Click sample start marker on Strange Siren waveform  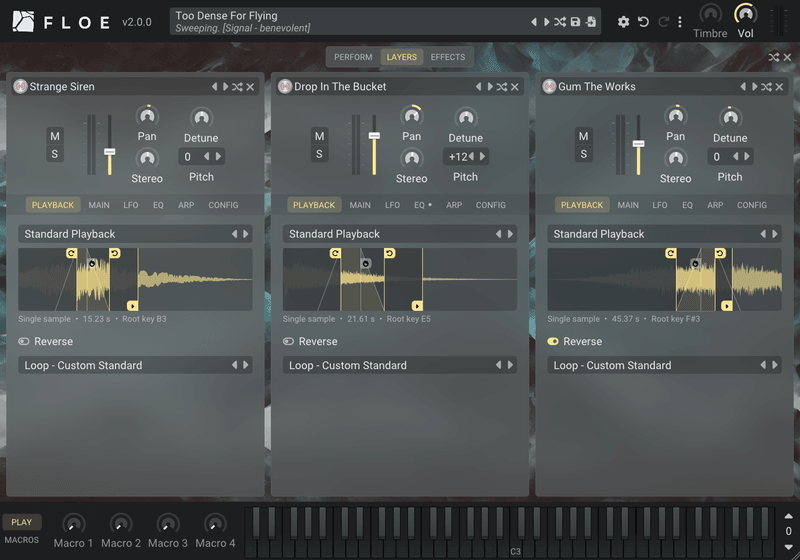[133, 306]
